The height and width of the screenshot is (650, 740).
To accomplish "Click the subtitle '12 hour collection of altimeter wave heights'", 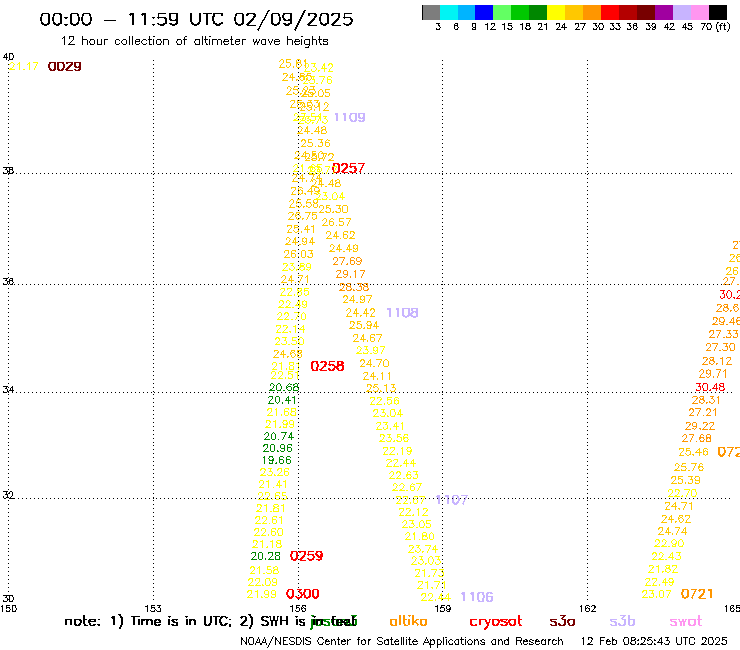I will pyautogui.click(x=194, y=41).
